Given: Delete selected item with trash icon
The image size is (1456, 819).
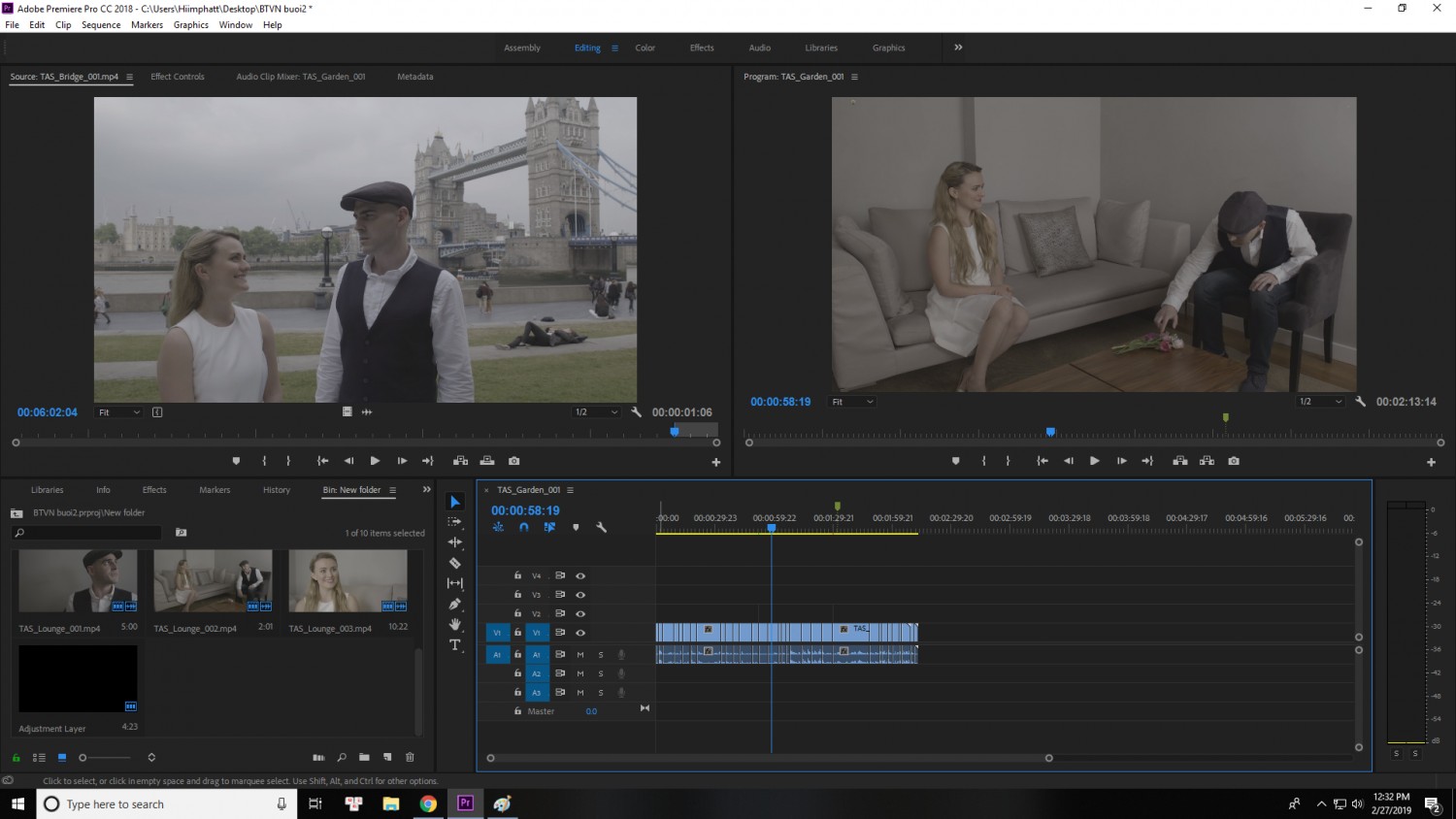Looking at the screenshot, I should (x=410, y=757).
